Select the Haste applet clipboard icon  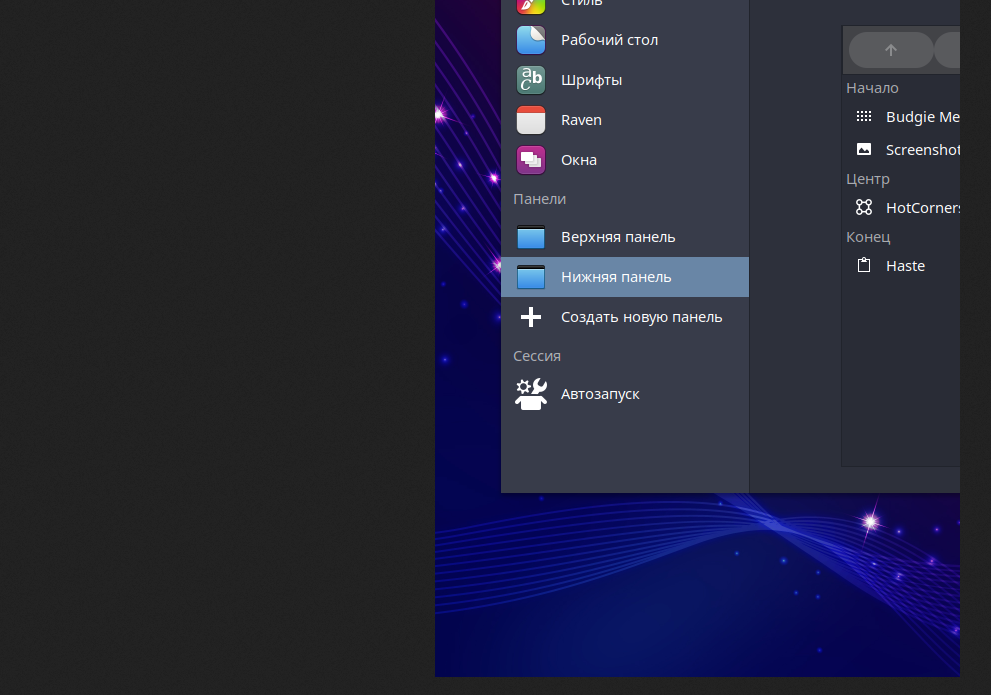click(x=864, y=265)
